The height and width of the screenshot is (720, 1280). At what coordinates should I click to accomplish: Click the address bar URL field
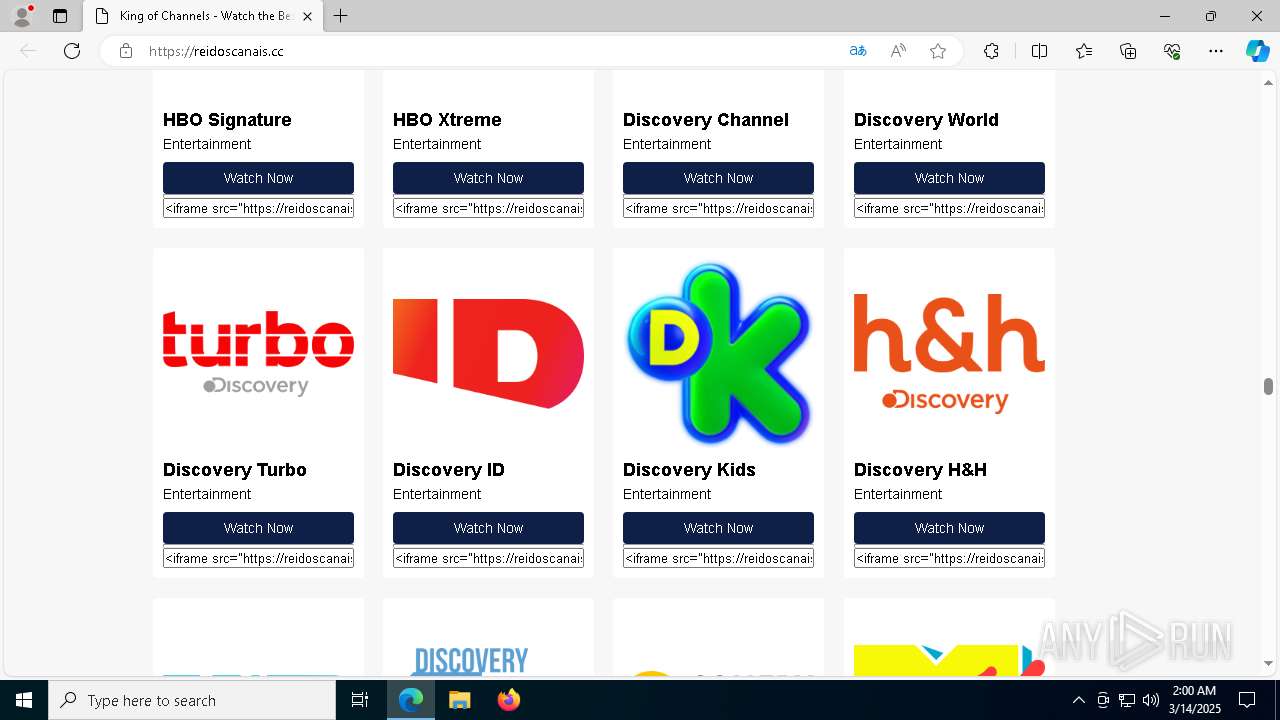490,51
